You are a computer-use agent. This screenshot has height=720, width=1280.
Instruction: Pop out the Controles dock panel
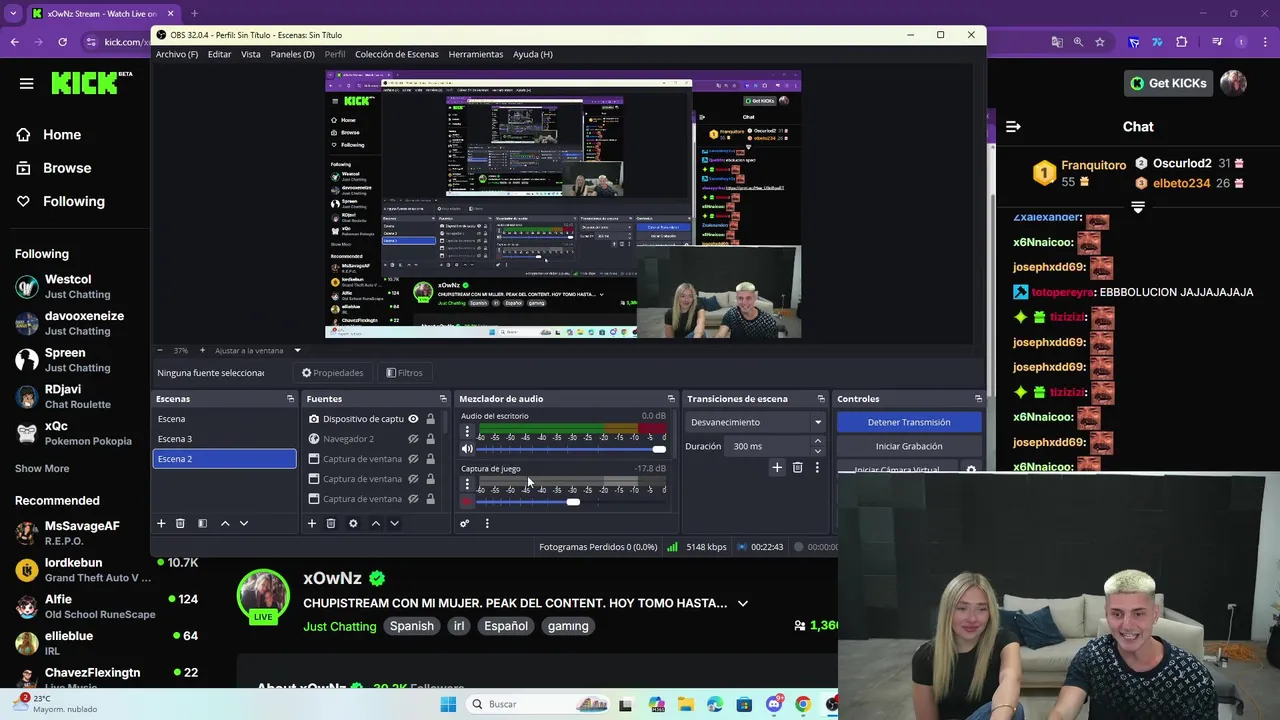pyautogui.click(x=978, y=399)
